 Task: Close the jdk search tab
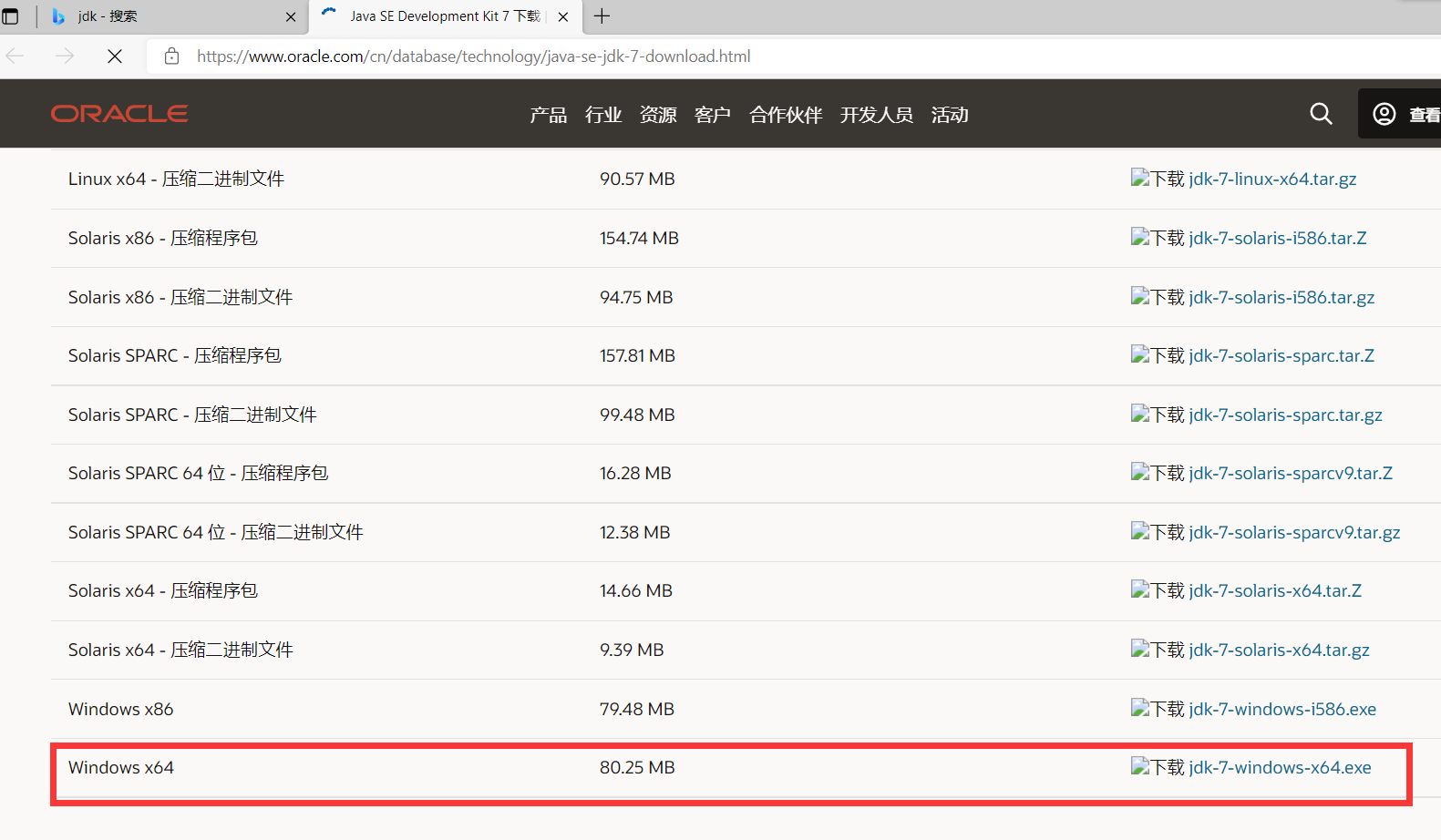291,16
